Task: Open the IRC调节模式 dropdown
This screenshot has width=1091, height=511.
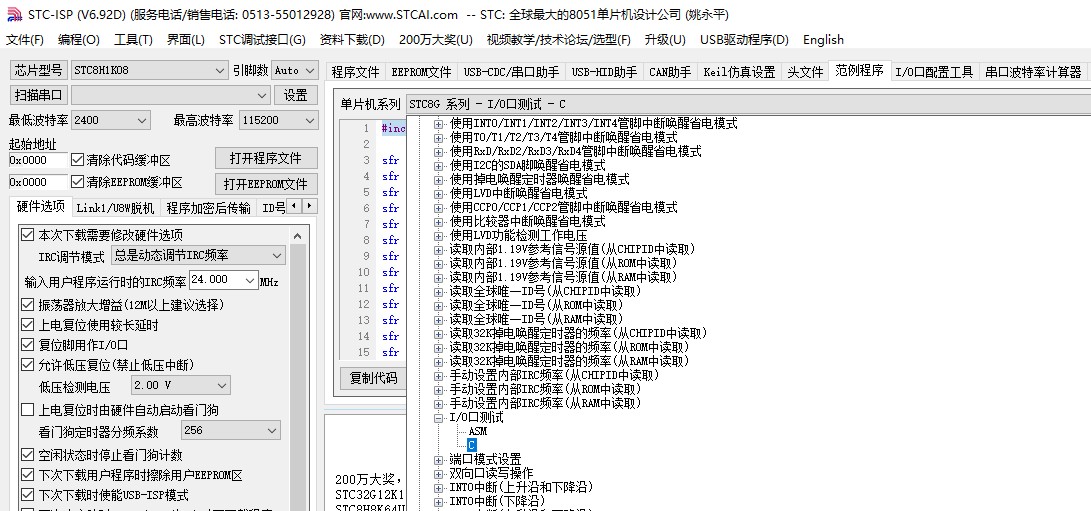Action: point(198,256)
